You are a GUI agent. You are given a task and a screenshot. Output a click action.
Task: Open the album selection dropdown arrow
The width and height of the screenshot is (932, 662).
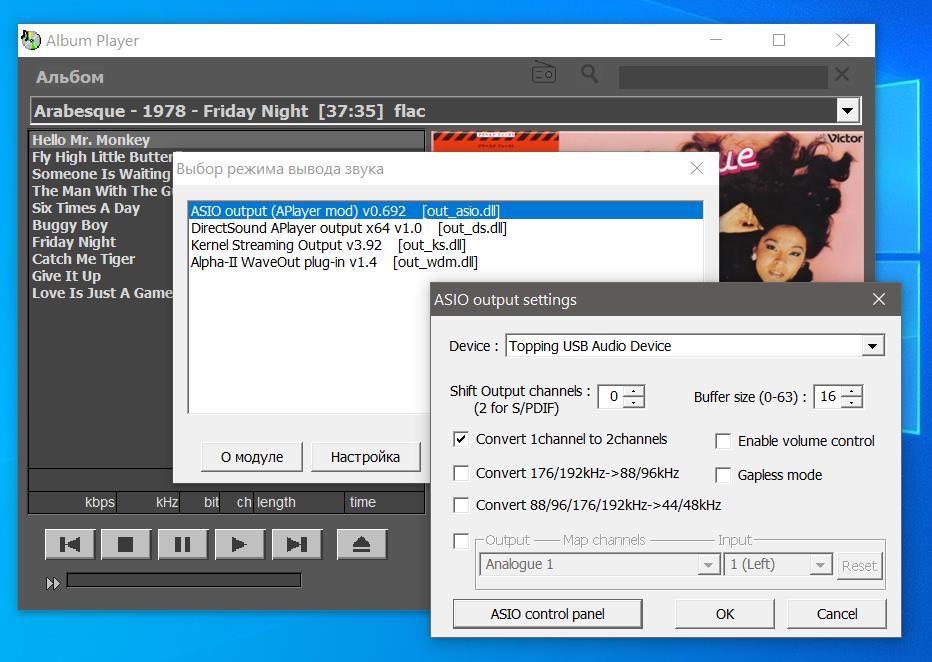(847, 110)
